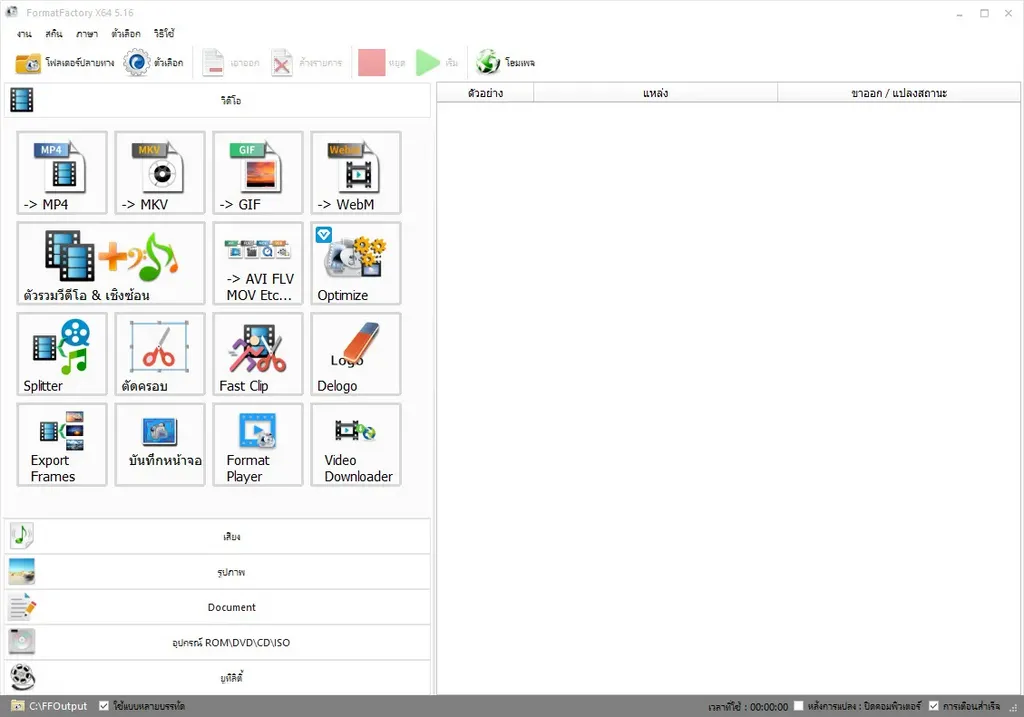Open the วิธีใช้ (Help) menu

pyautogui.click(x=164, y=33)
